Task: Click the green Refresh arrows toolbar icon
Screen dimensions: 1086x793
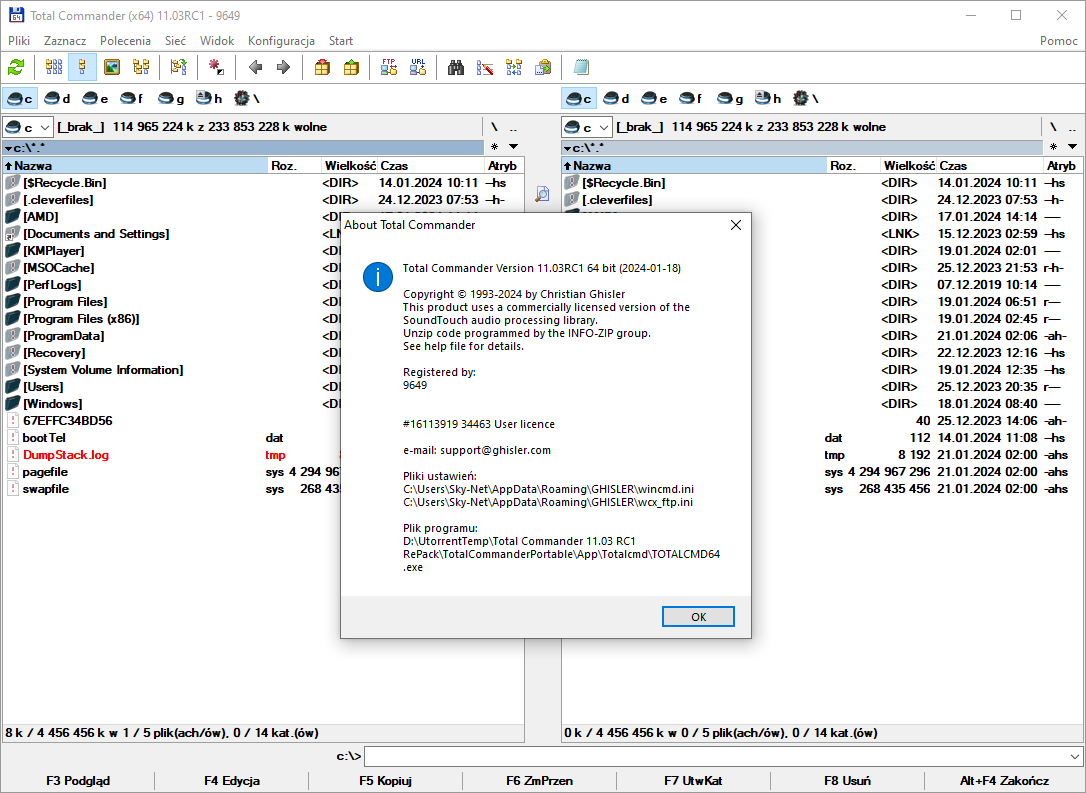Action: [x=16, y=67]
